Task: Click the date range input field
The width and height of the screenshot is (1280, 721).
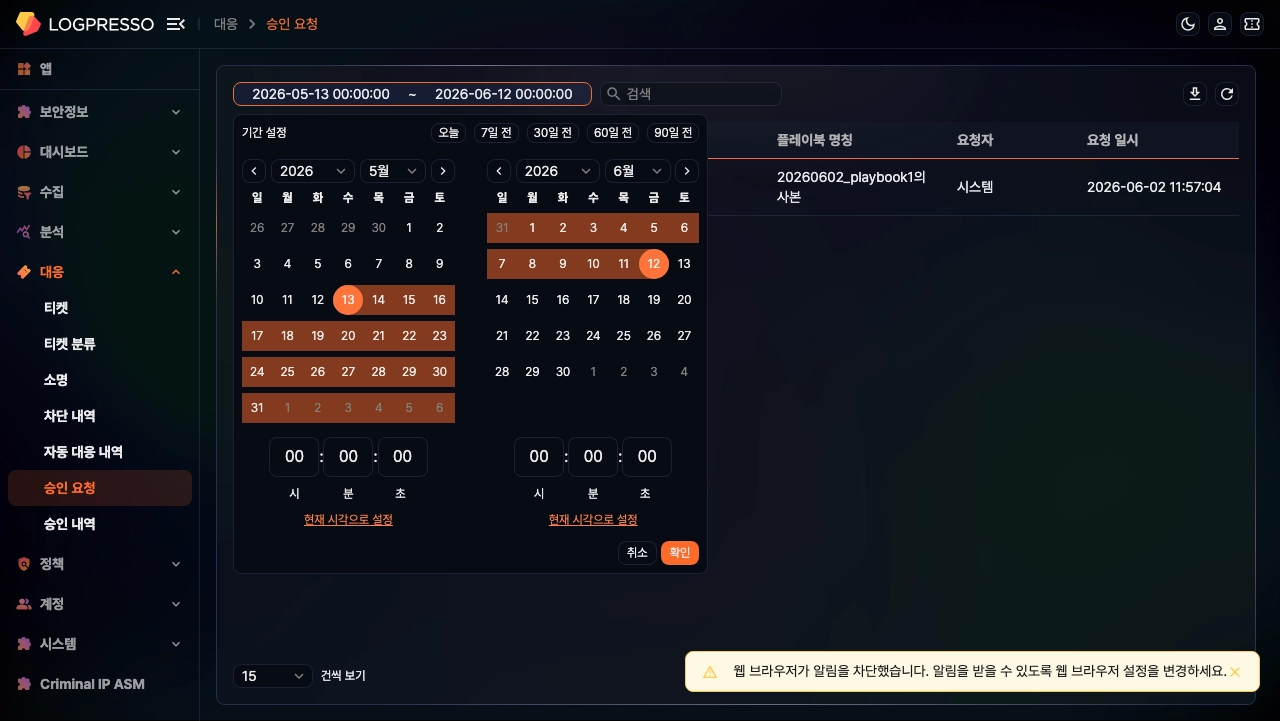Action: click(x=412, y=94)
